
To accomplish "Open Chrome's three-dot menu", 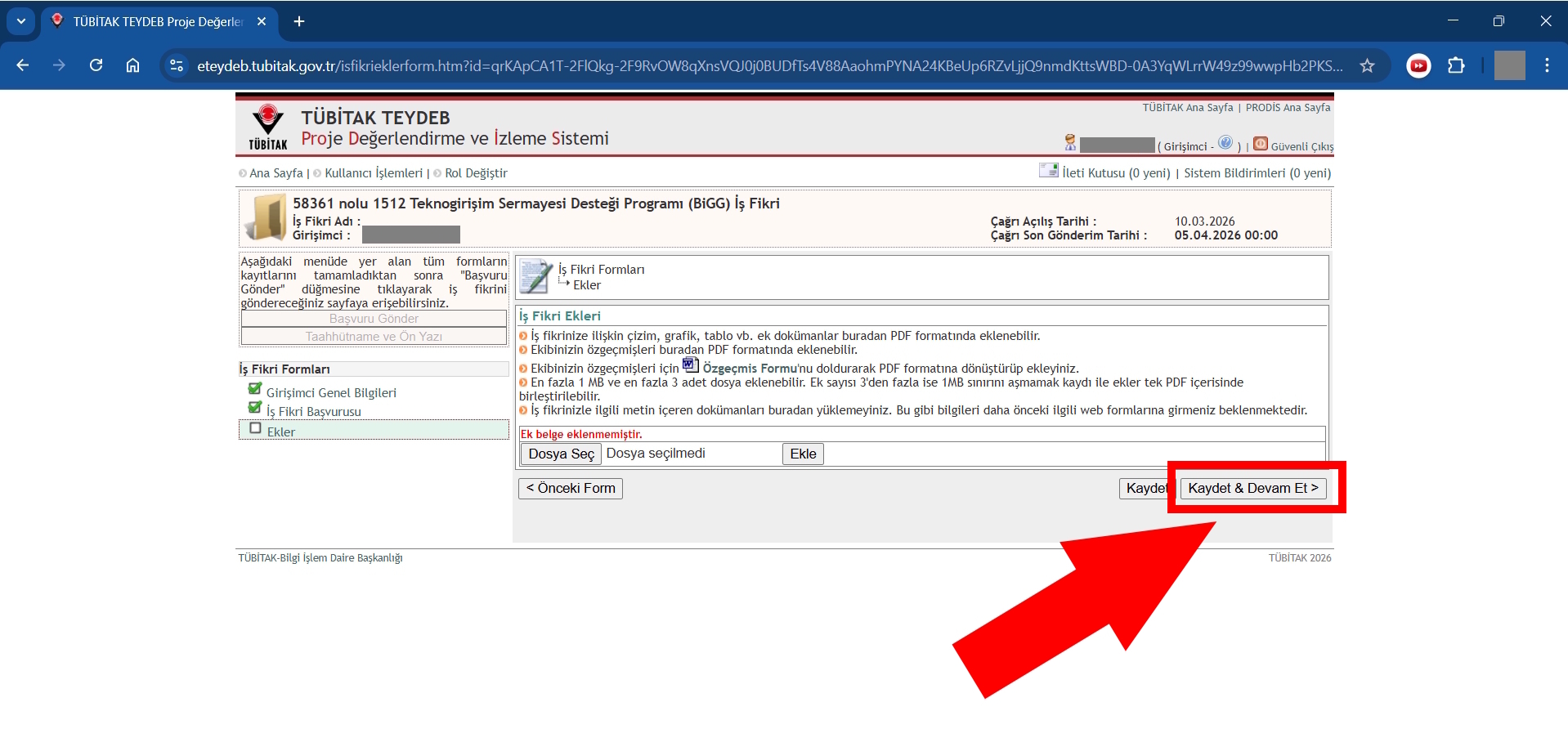I will (1547, 66).
